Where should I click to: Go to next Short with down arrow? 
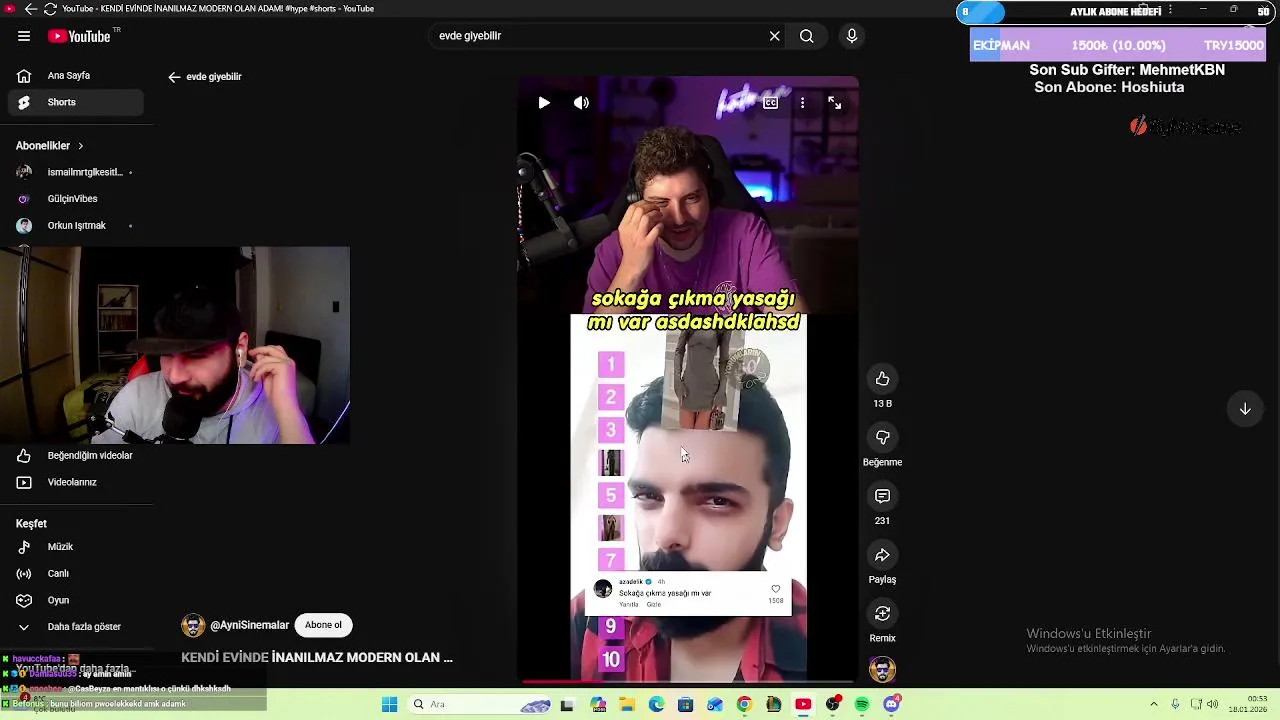1245,409
